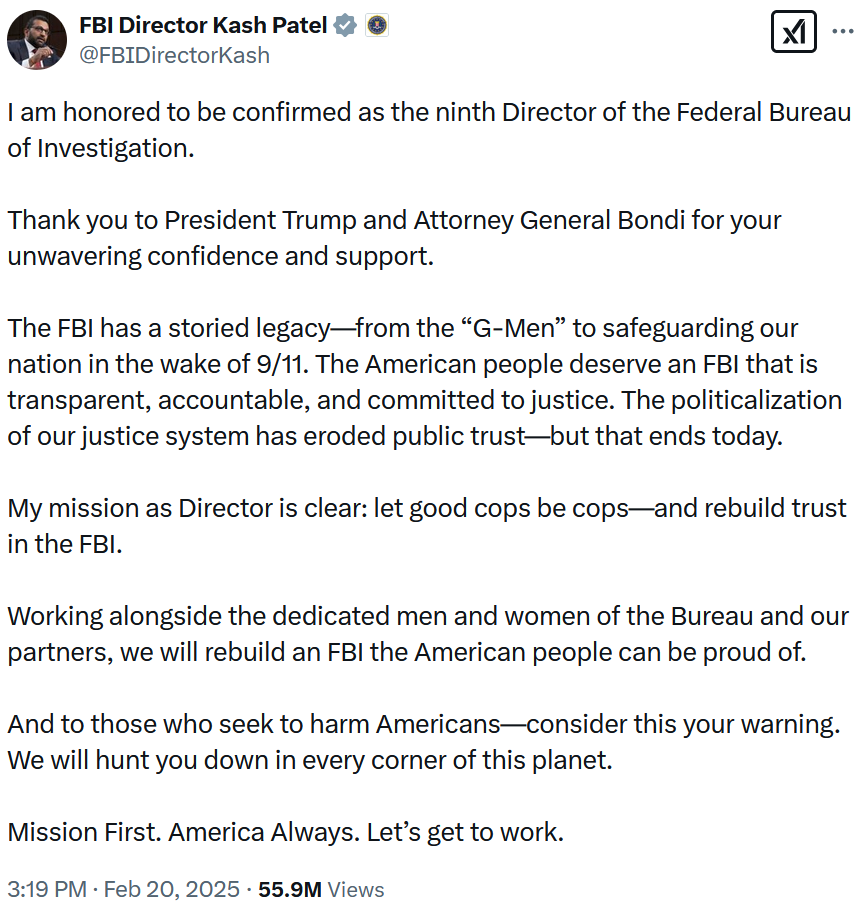This screenshot has height=903, width=854.
Task: Click the Feb 20, 2025 post date
Action: 172,889
